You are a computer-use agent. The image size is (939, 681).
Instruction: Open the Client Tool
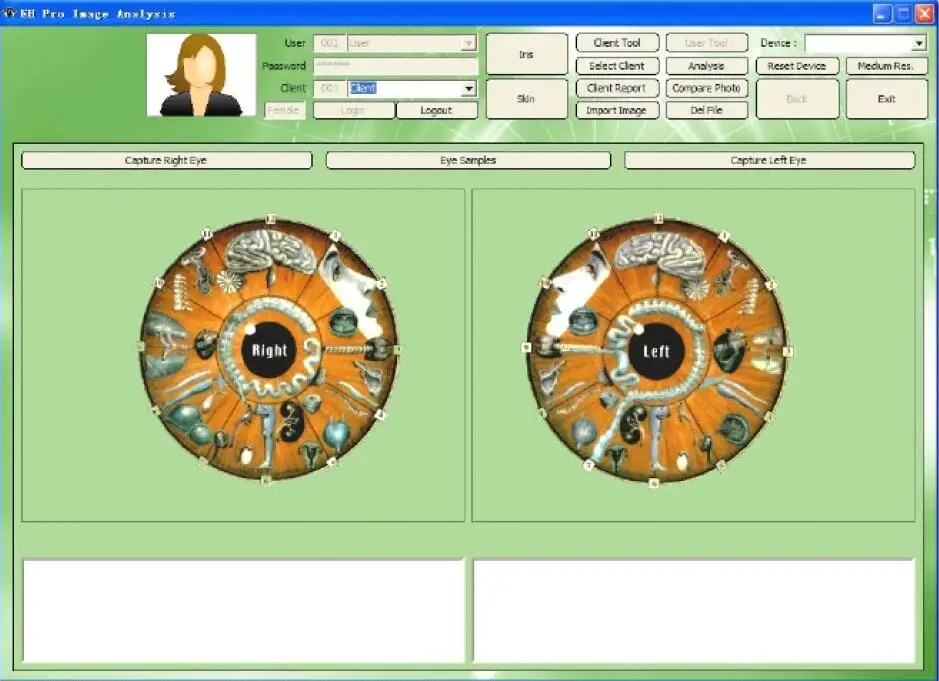coord(617,43)
